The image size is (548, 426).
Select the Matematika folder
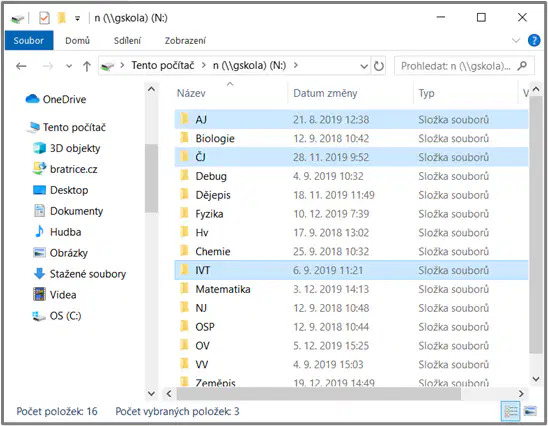click(351, 289)
